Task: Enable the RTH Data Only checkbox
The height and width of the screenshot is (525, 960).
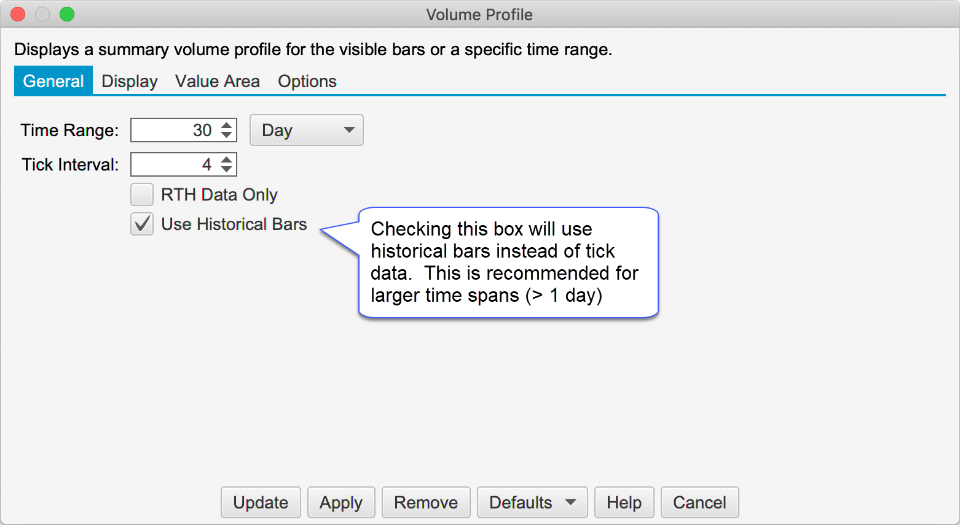Action: pos(142,195)
